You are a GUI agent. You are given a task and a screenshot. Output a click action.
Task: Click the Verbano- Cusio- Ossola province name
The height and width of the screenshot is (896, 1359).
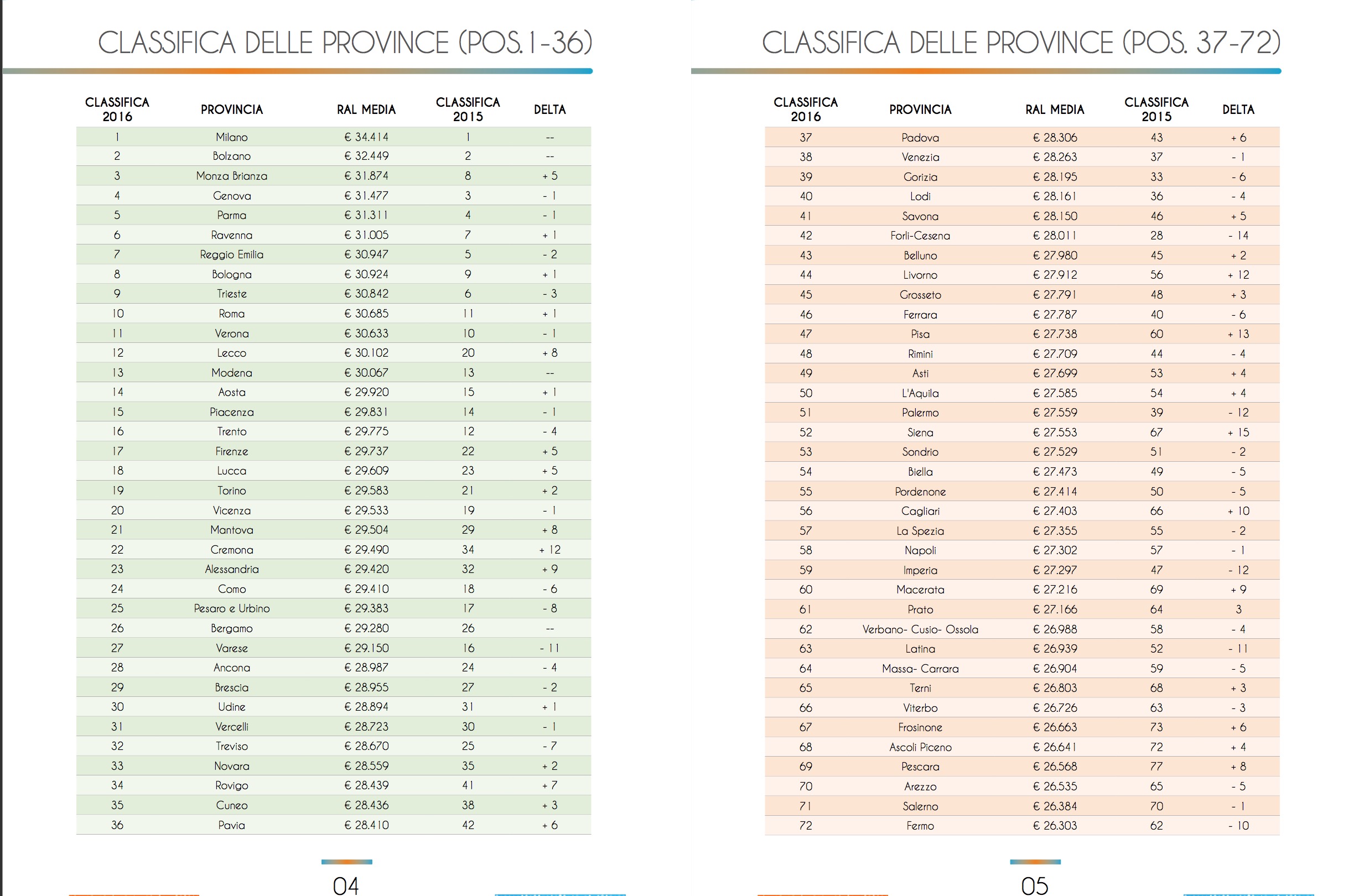tap(920, 629)
